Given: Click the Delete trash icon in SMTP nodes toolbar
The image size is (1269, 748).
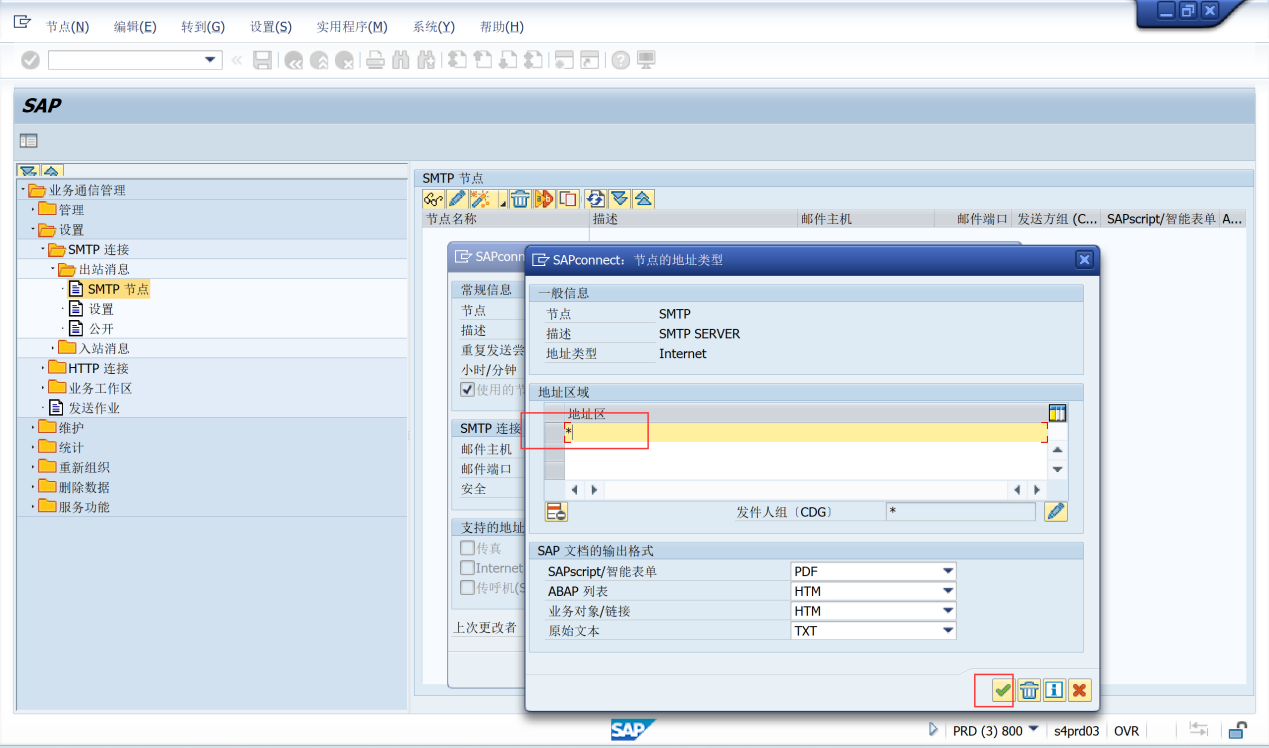Looking at the screenshot, I should 520,199.
